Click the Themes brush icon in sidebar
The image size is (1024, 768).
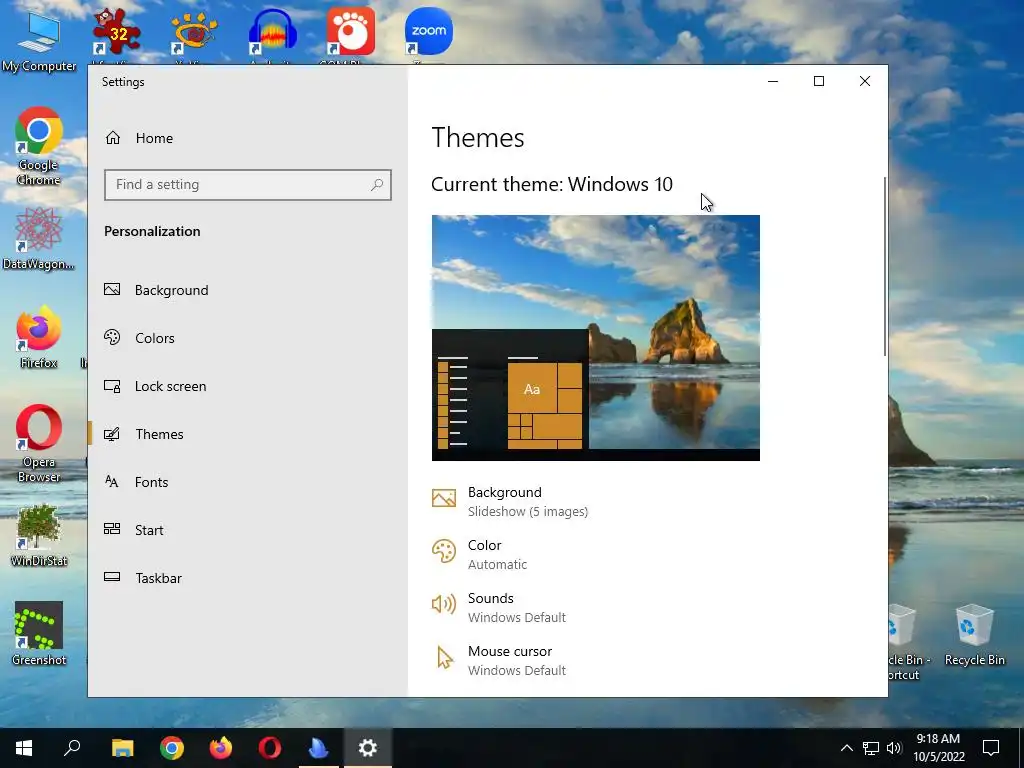pos(112,434)
